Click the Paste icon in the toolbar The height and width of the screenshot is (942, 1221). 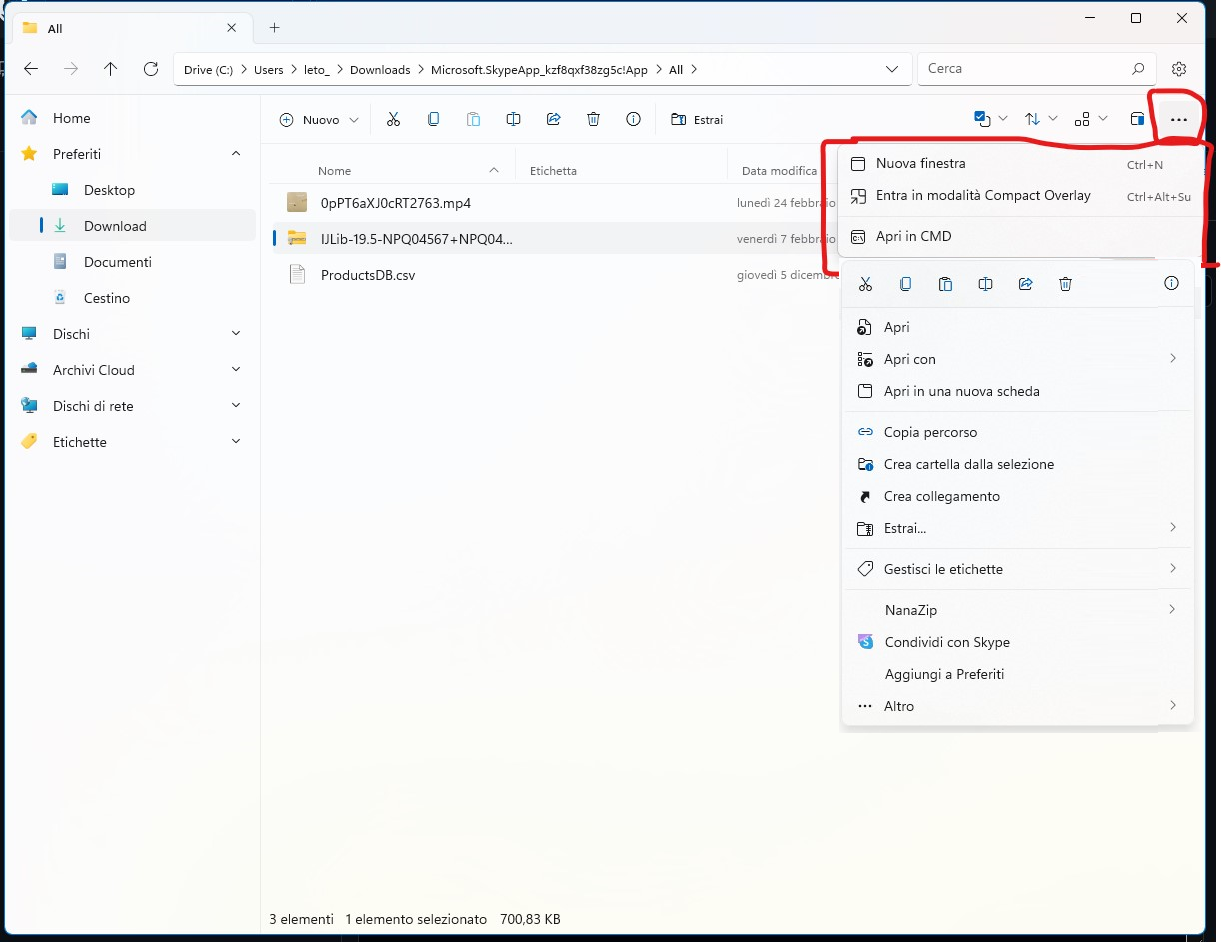click(x=473, y=119)
